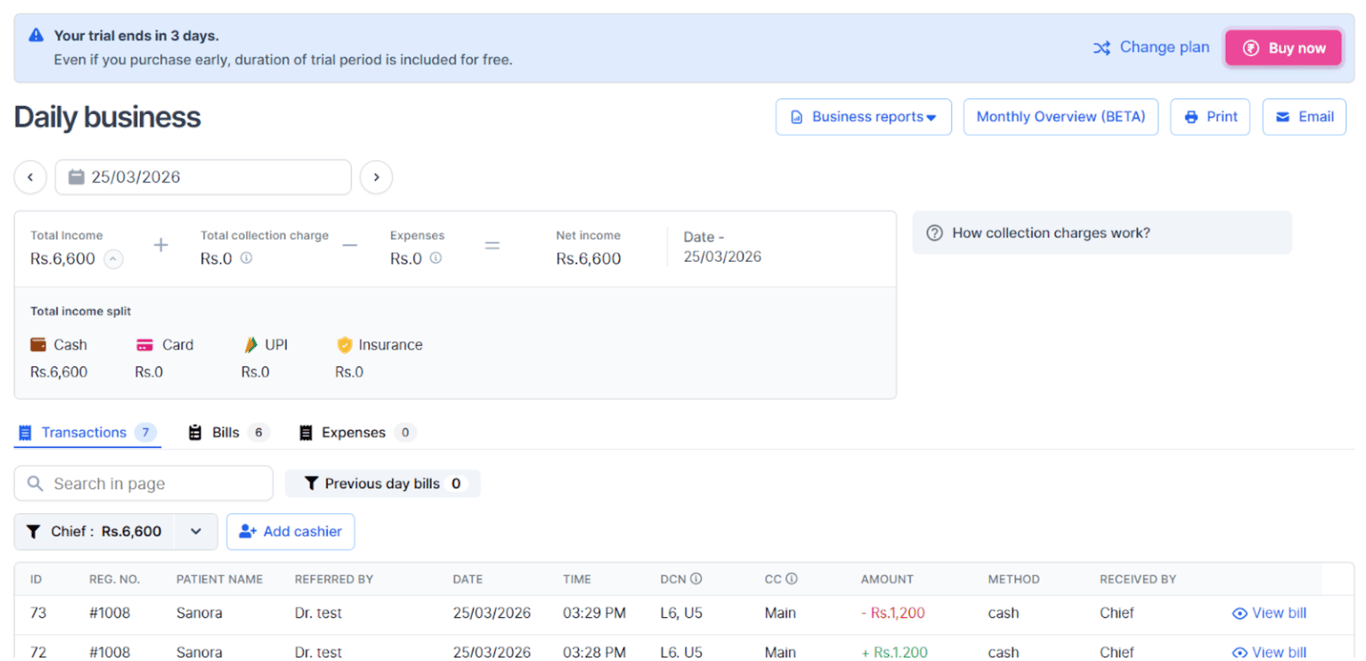Screen dimensions: 1366x661
Task: Click the Search in page field
Action: (x=143, y=483)
